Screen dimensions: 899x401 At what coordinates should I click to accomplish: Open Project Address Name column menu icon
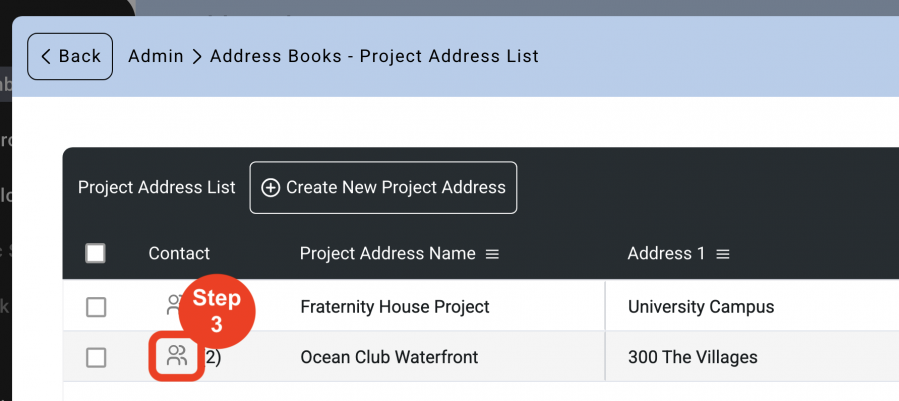point(492,254)
